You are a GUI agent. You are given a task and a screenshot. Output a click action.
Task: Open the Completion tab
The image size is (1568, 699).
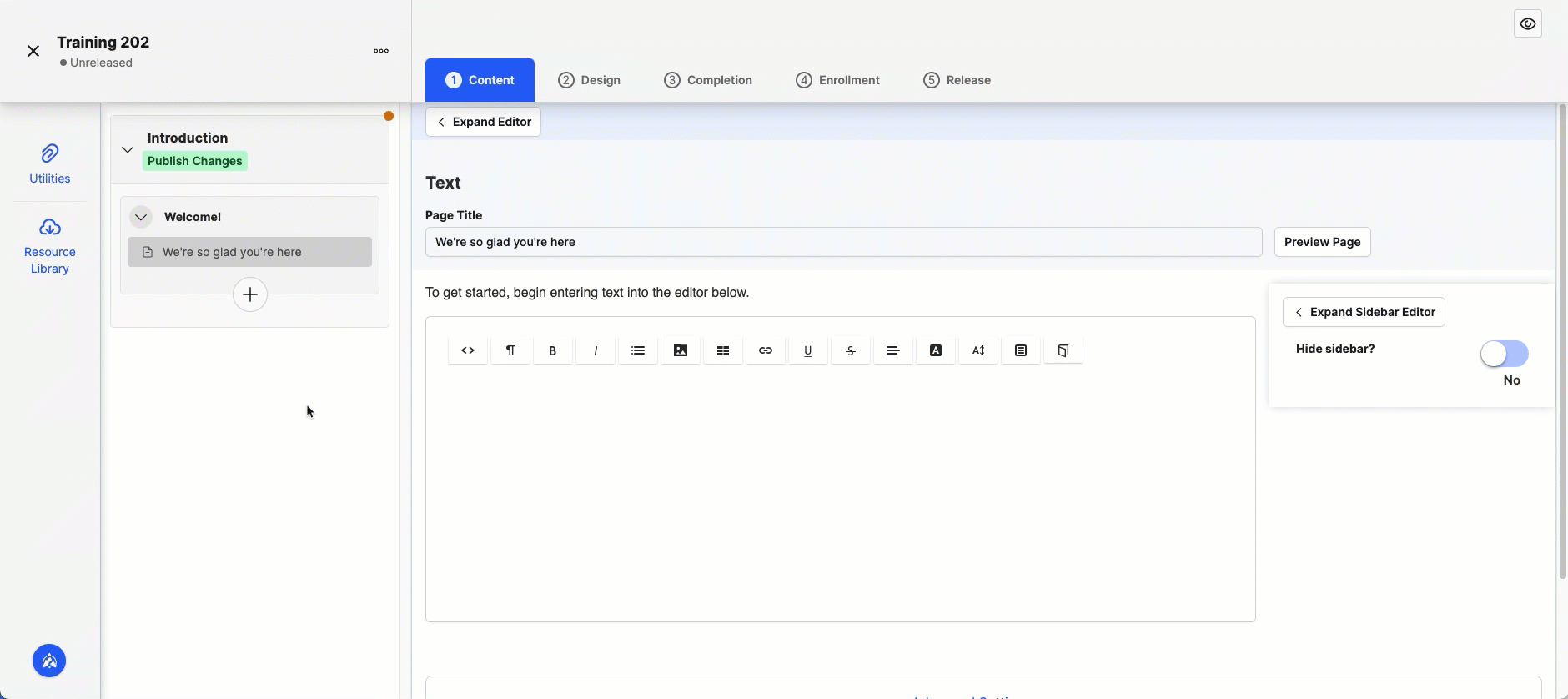[x=708, y=80]
